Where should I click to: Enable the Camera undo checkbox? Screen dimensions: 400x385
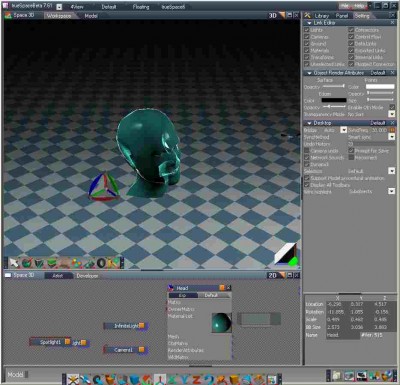[307, 151]
